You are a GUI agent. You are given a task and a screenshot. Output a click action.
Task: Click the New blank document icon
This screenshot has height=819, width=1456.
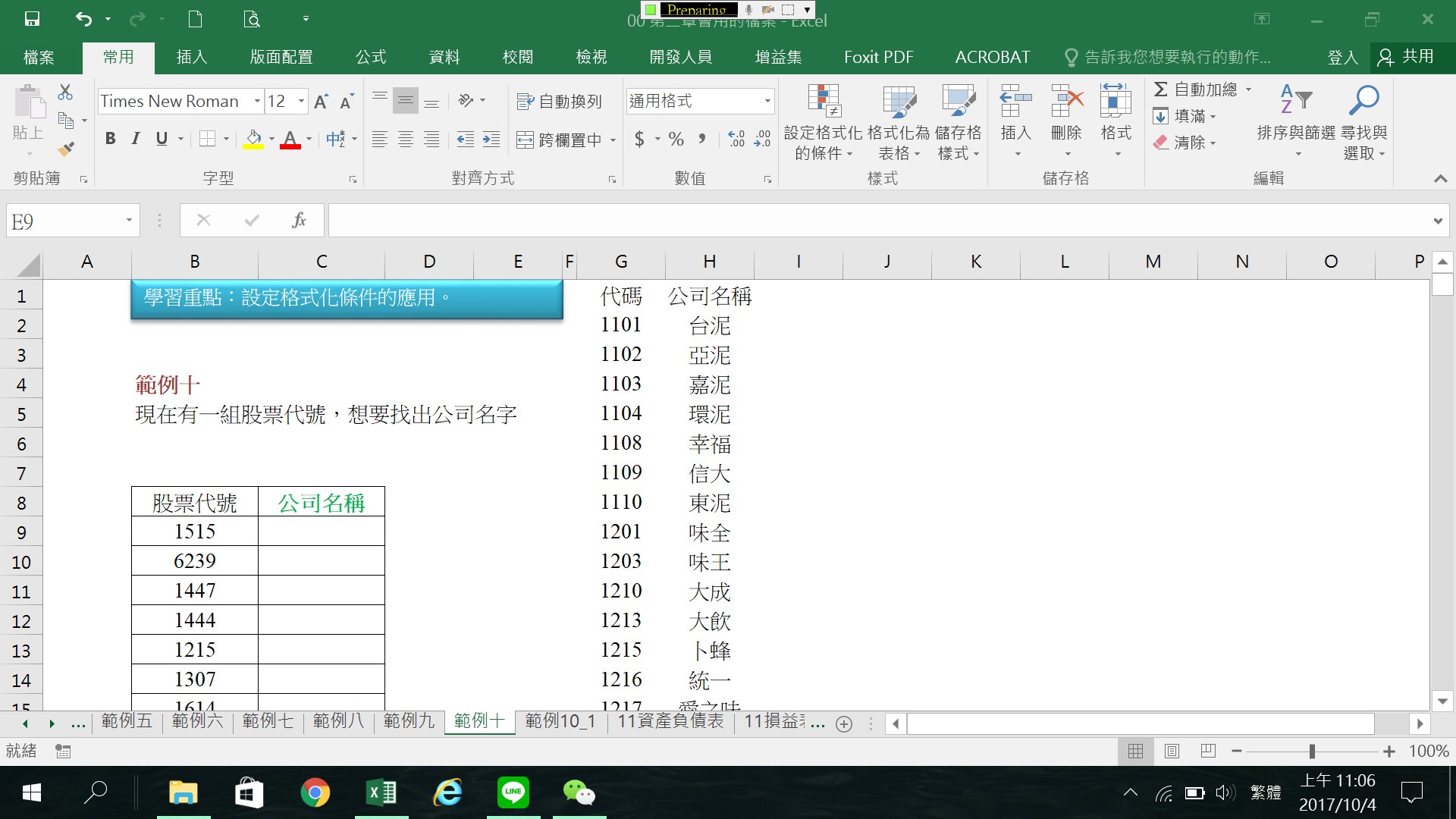tap(195, 19)
